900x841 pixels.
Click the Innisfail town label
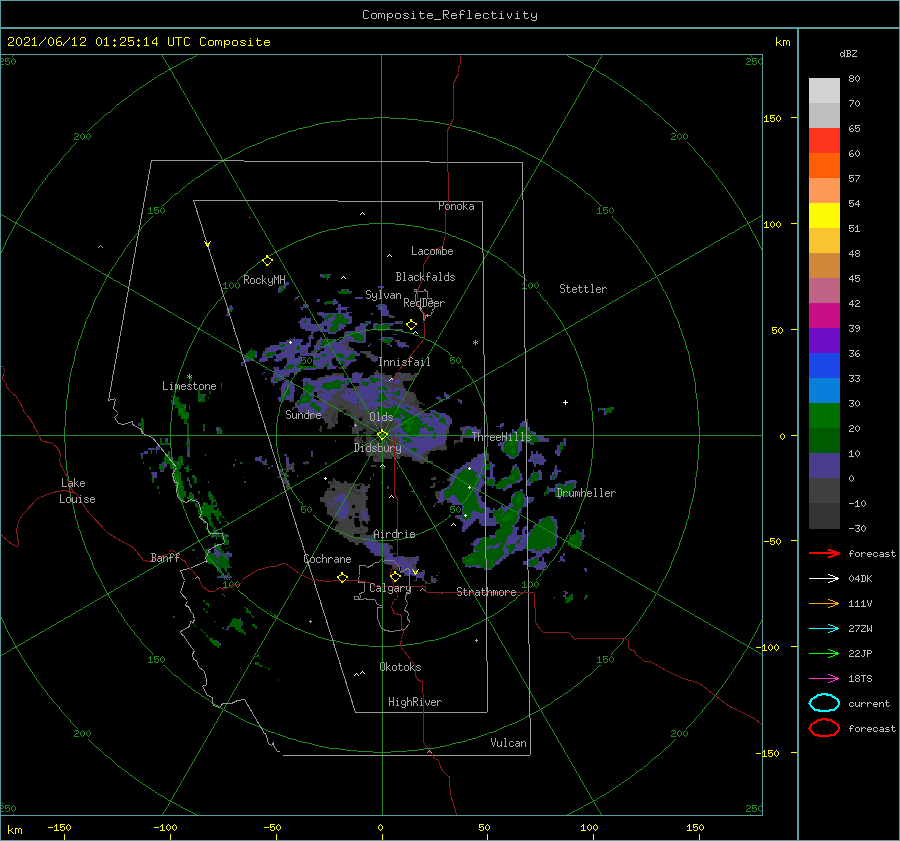pyautogui.click(x=404, y=362)
